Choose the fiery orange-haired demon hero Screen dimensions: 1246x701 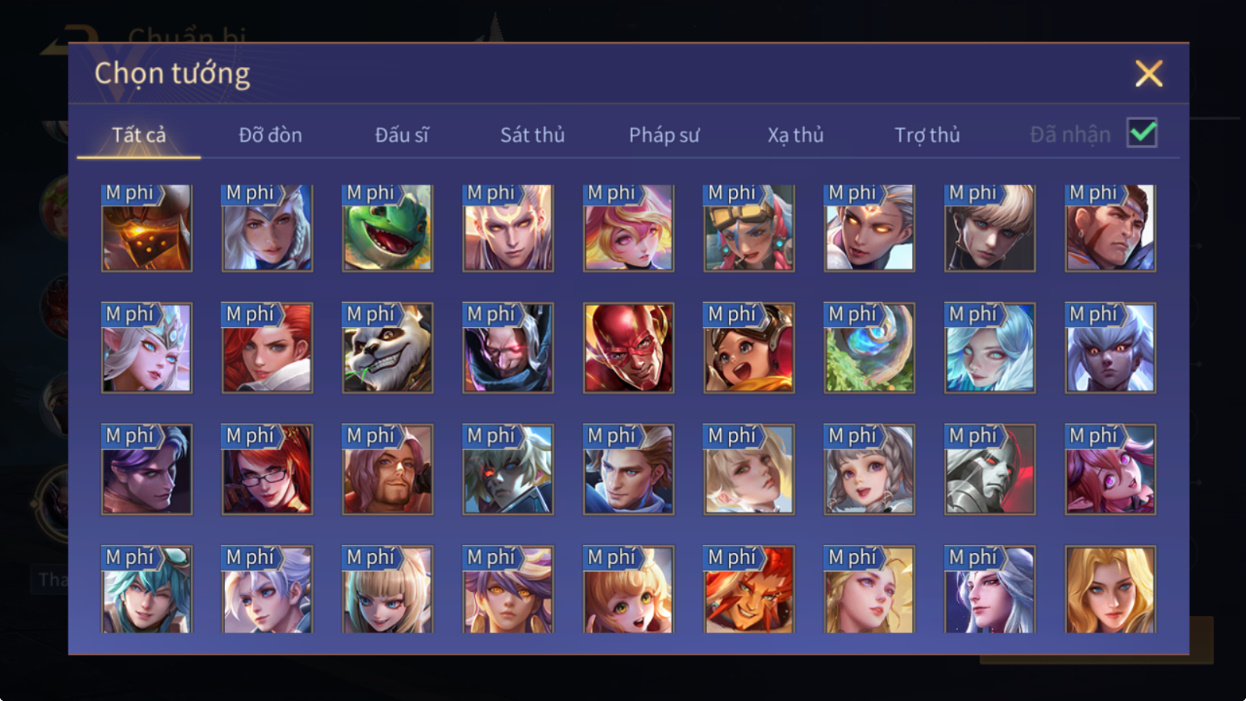pos(749,589)
